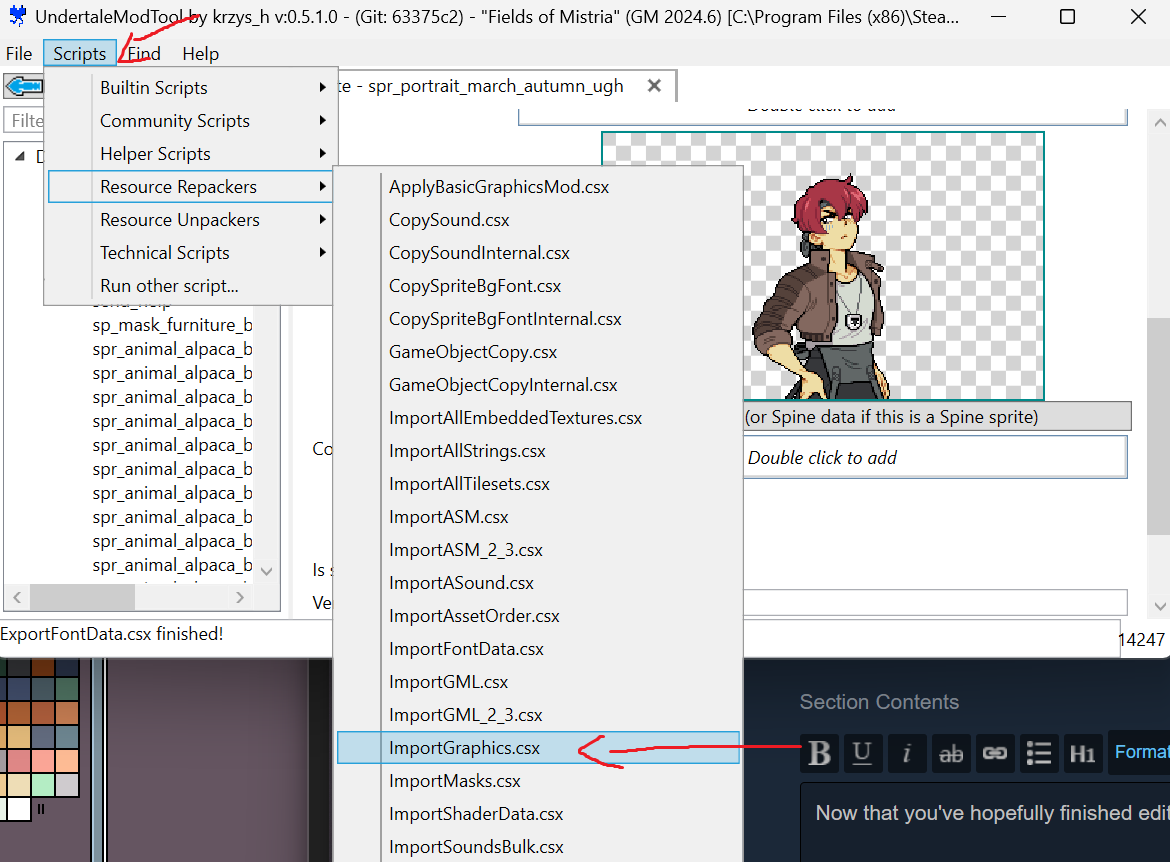
Task: Click the blue back arrow navigation icon
Action: coord(24,87)
